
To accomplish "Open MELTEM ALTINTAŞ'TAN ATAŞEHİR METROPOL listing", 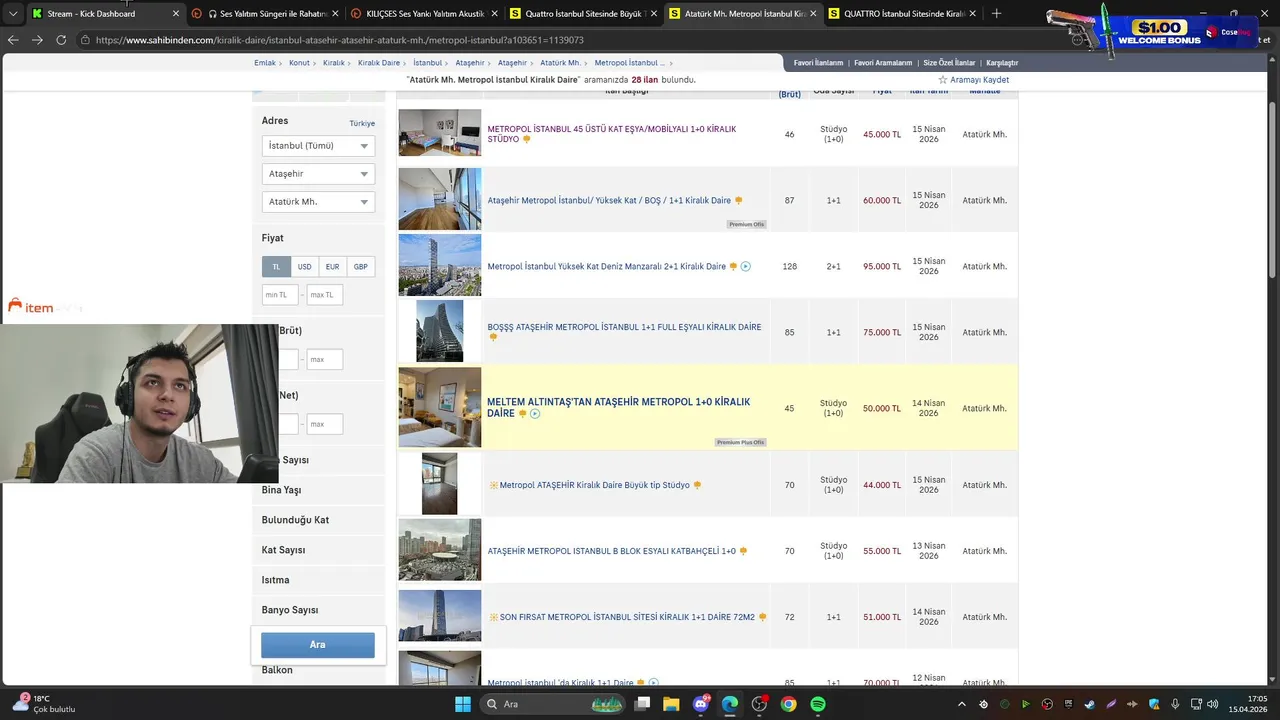I will [x=618, y=407].
